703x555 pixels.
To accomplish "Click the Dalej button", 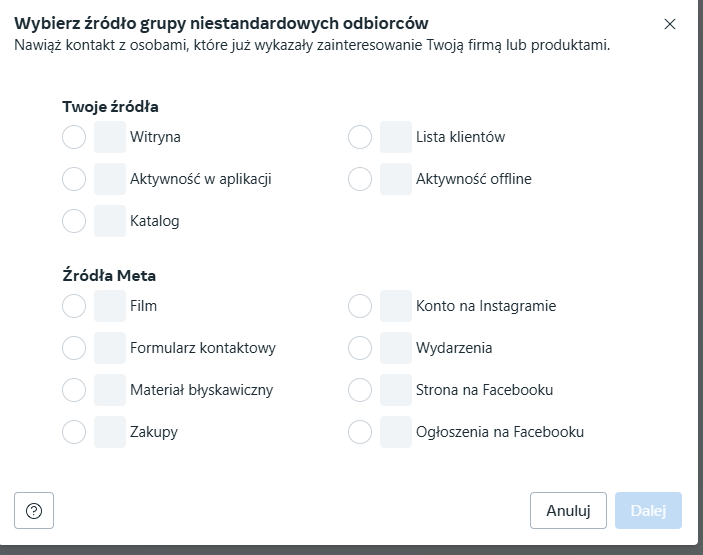I will click(x=648, y=510).
